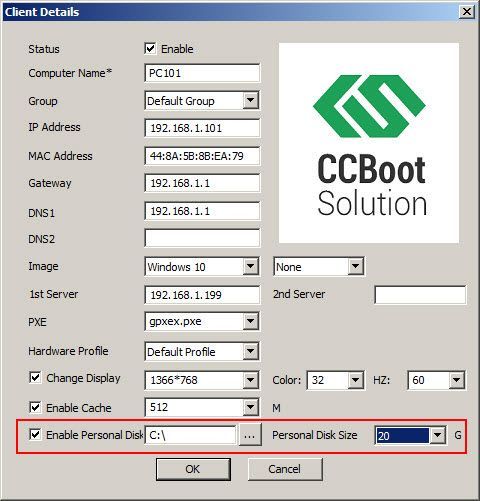Close the Client Details dialog
The height and width of the screenshot is (501, 480).
467,12
